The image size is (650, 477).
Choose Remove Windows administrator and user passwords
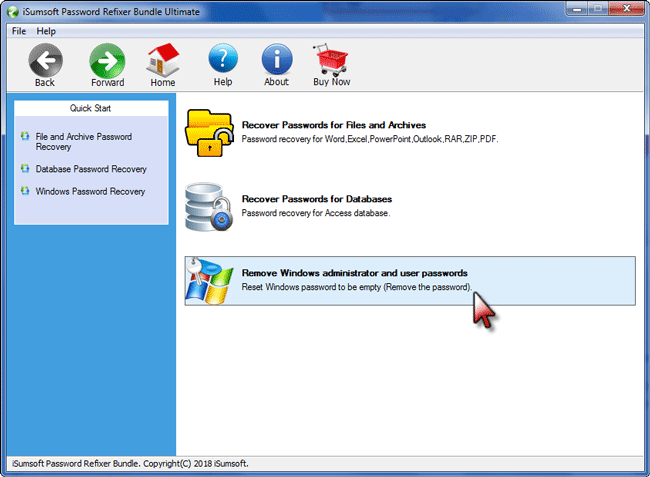(410, 281)
